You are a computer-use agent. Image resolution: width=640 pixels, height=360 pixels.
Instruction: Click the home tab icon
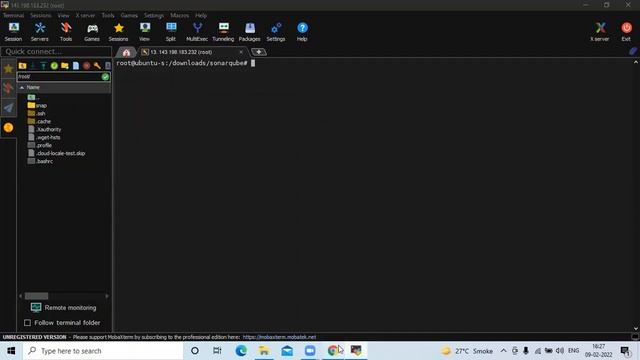126,52
